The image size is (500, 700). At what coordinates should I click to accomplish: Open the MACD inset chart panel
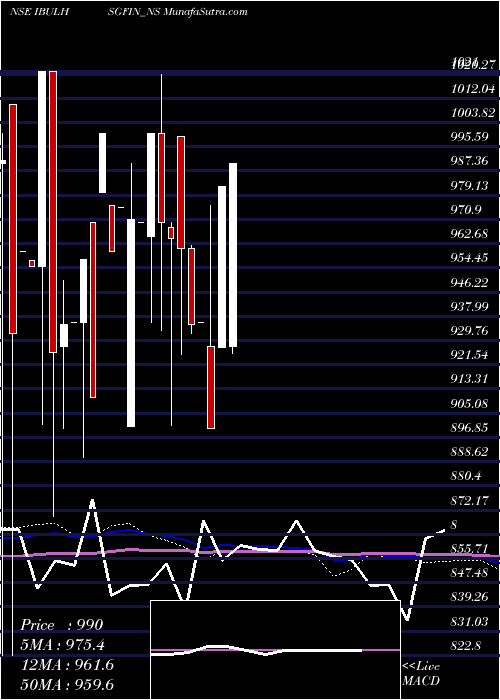click(275, 650)
